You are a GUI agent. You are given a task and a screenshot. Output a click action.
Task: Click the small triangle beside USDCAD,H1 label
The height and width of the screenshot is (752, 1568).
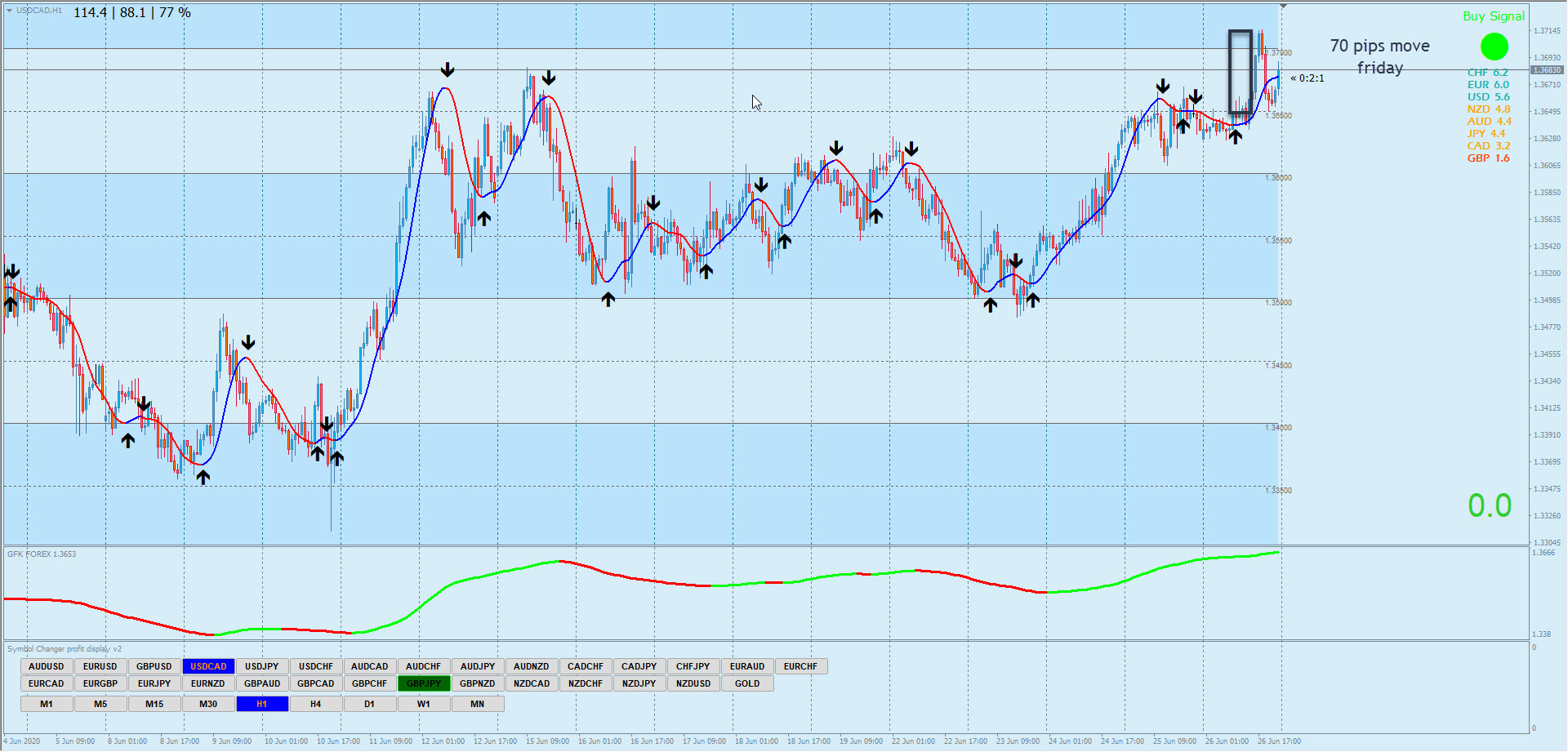[x=9, y=11]
